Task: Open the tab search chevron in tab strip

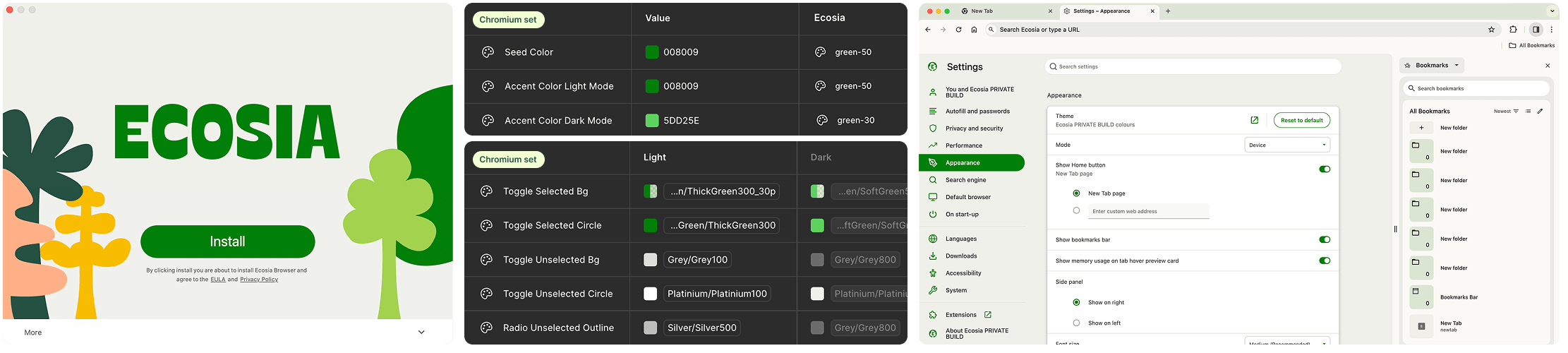Action: pyautogui.click(x=1552, y=11)
